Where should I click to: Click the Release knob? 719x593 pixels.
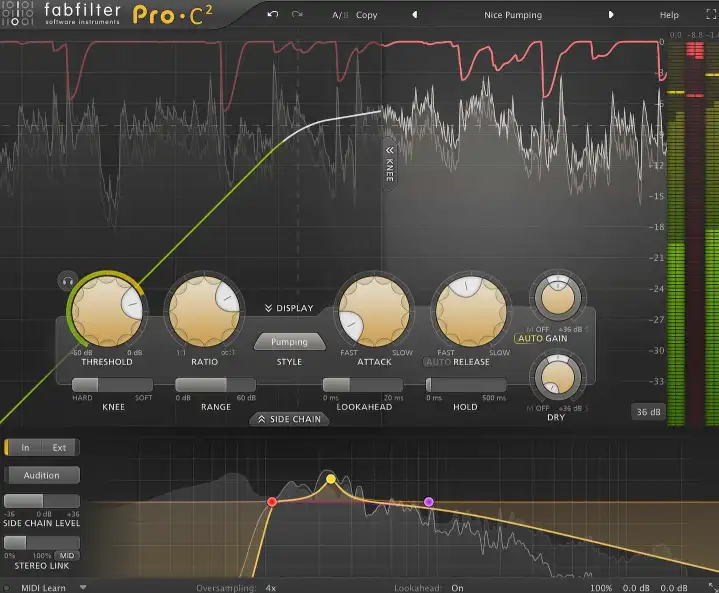pyautogui.click(x=471, y=310)
